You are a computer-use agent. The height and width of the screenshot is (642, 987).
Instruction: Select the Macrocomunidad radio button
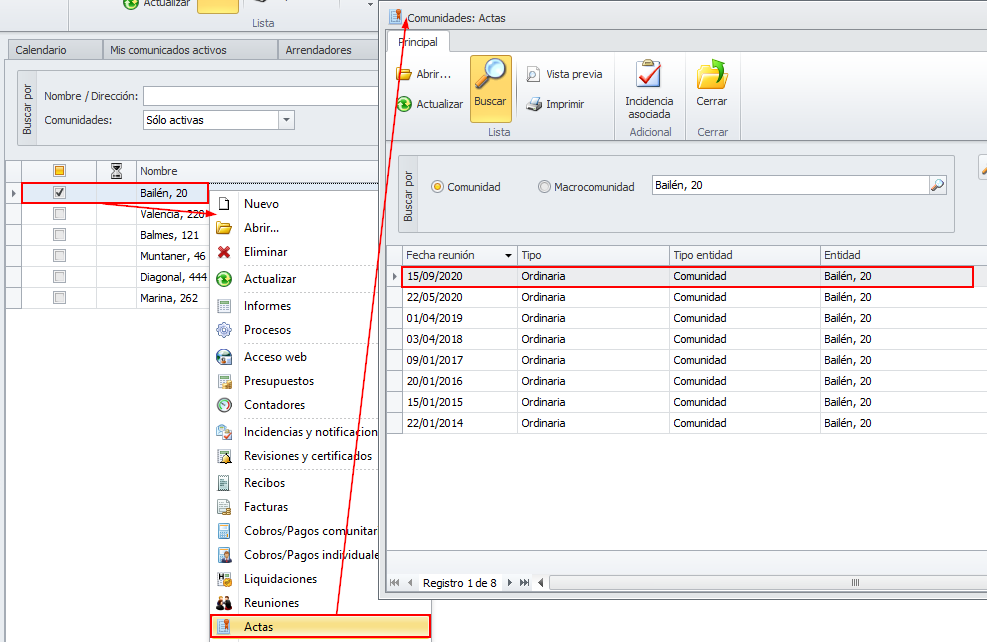click(x=544, y=187)
